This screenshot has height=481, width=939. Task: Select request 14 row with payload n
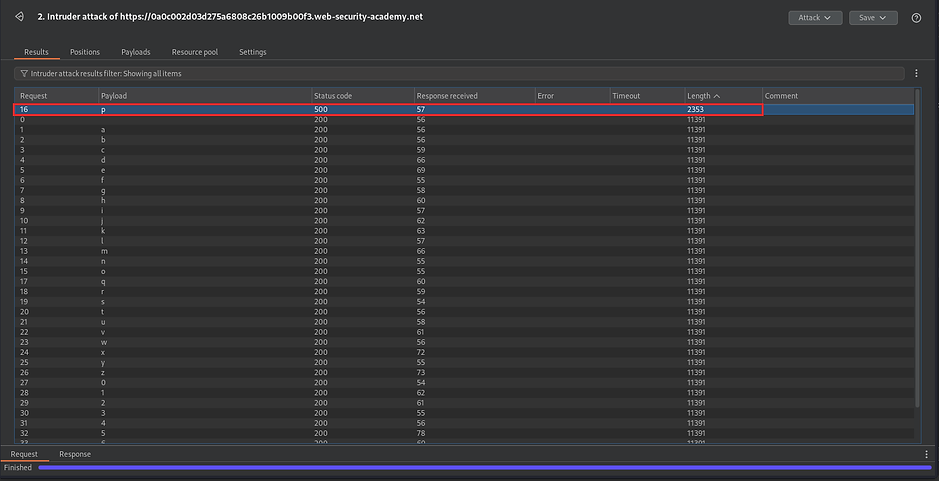[465, 261]
